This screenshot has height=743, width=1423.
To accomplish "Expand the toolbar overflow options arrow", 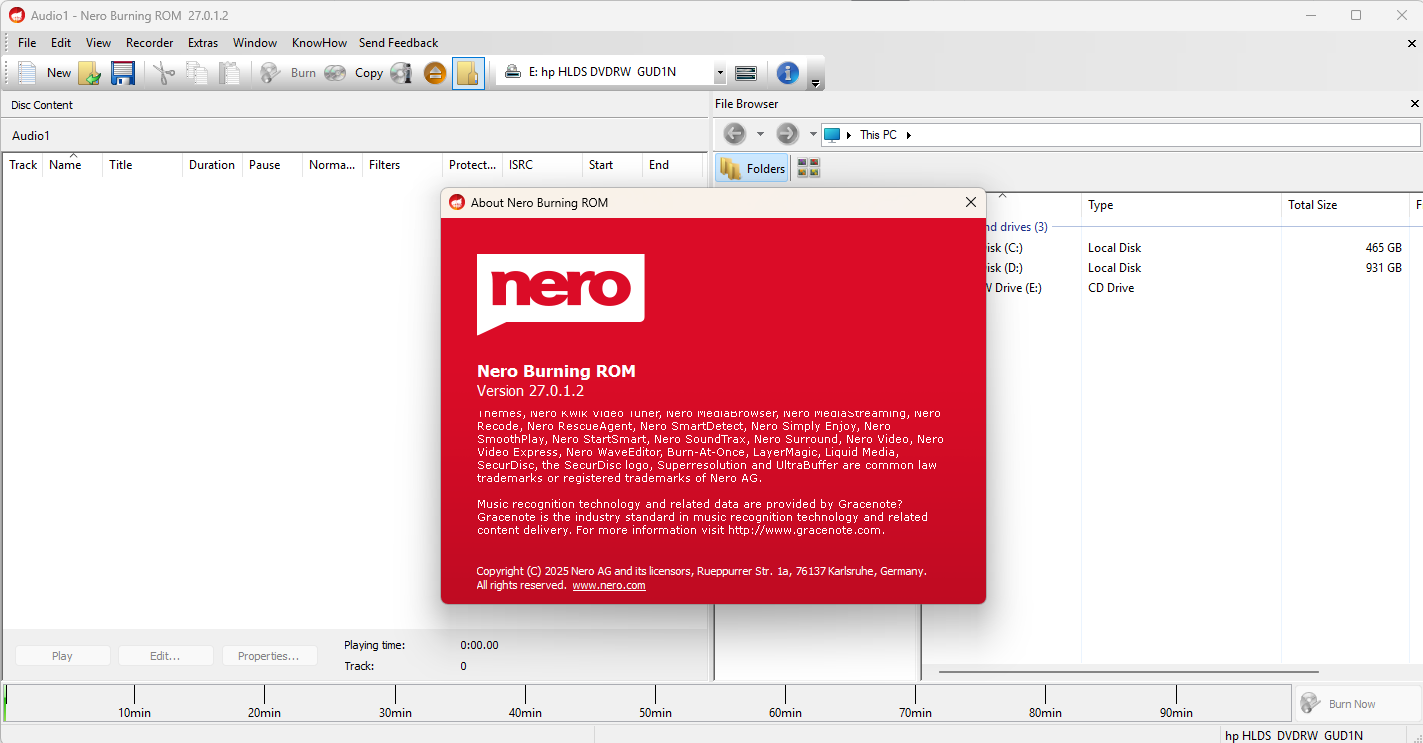I will (x=815, y=83).
